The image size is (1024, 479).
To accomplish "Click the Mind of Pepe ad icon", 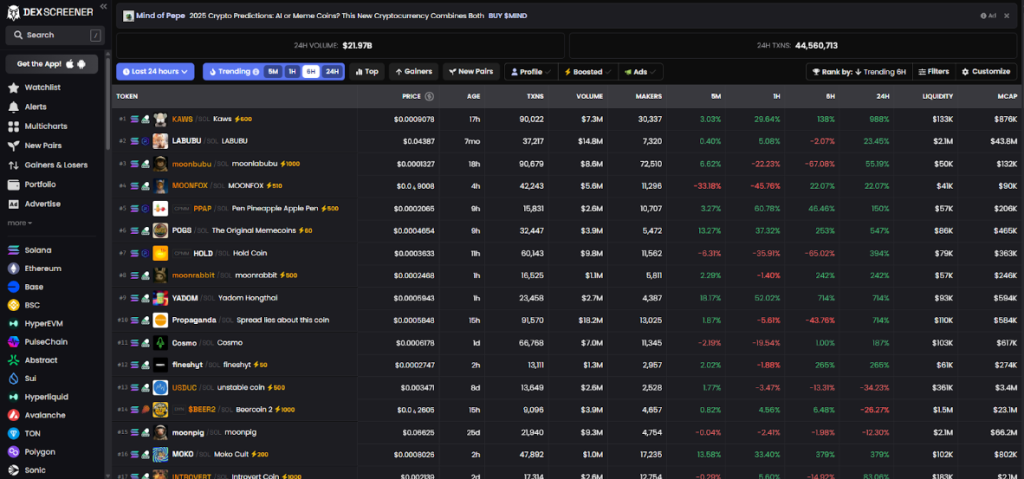I will tap(129, 16).
